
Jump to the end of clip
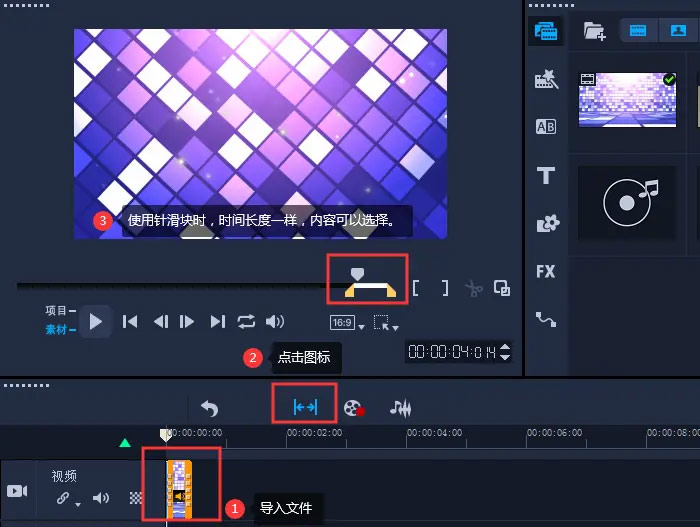pos(218,322)
